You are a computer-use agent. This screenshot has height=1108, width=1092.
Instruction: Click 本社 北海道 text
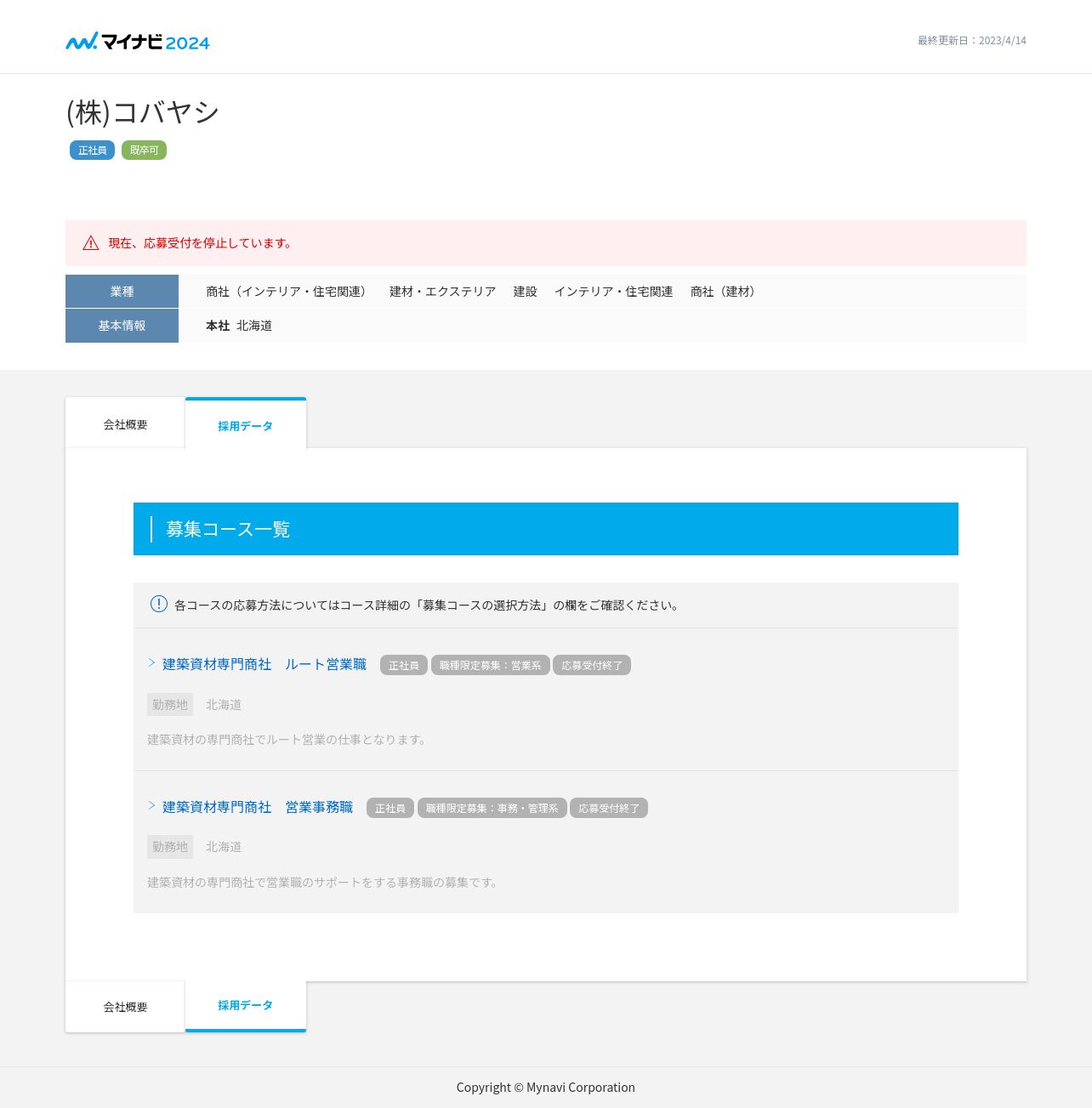tap(239, 326)
